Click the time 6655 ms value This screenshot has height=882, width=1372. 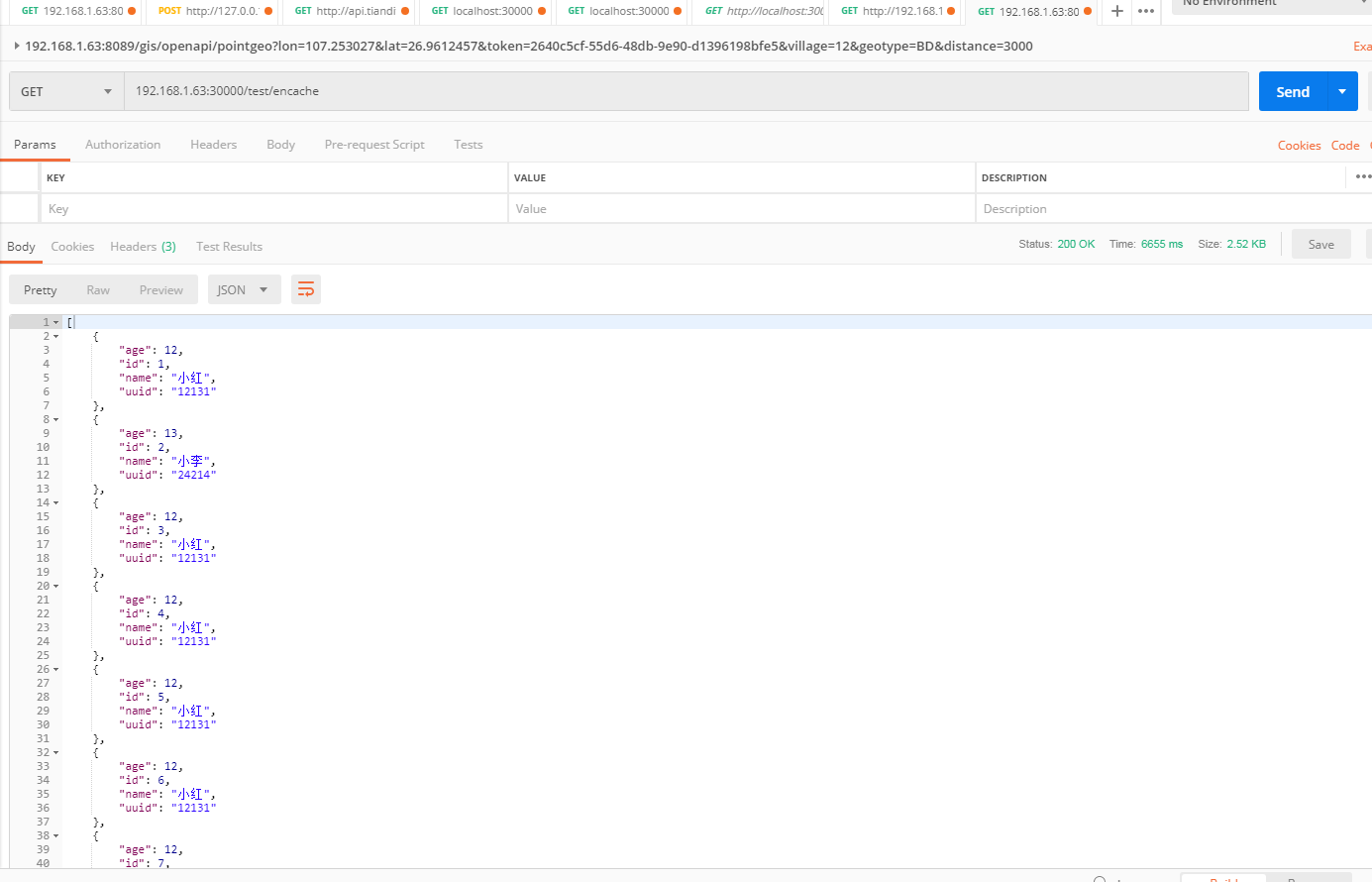(x=1162, y=244)
